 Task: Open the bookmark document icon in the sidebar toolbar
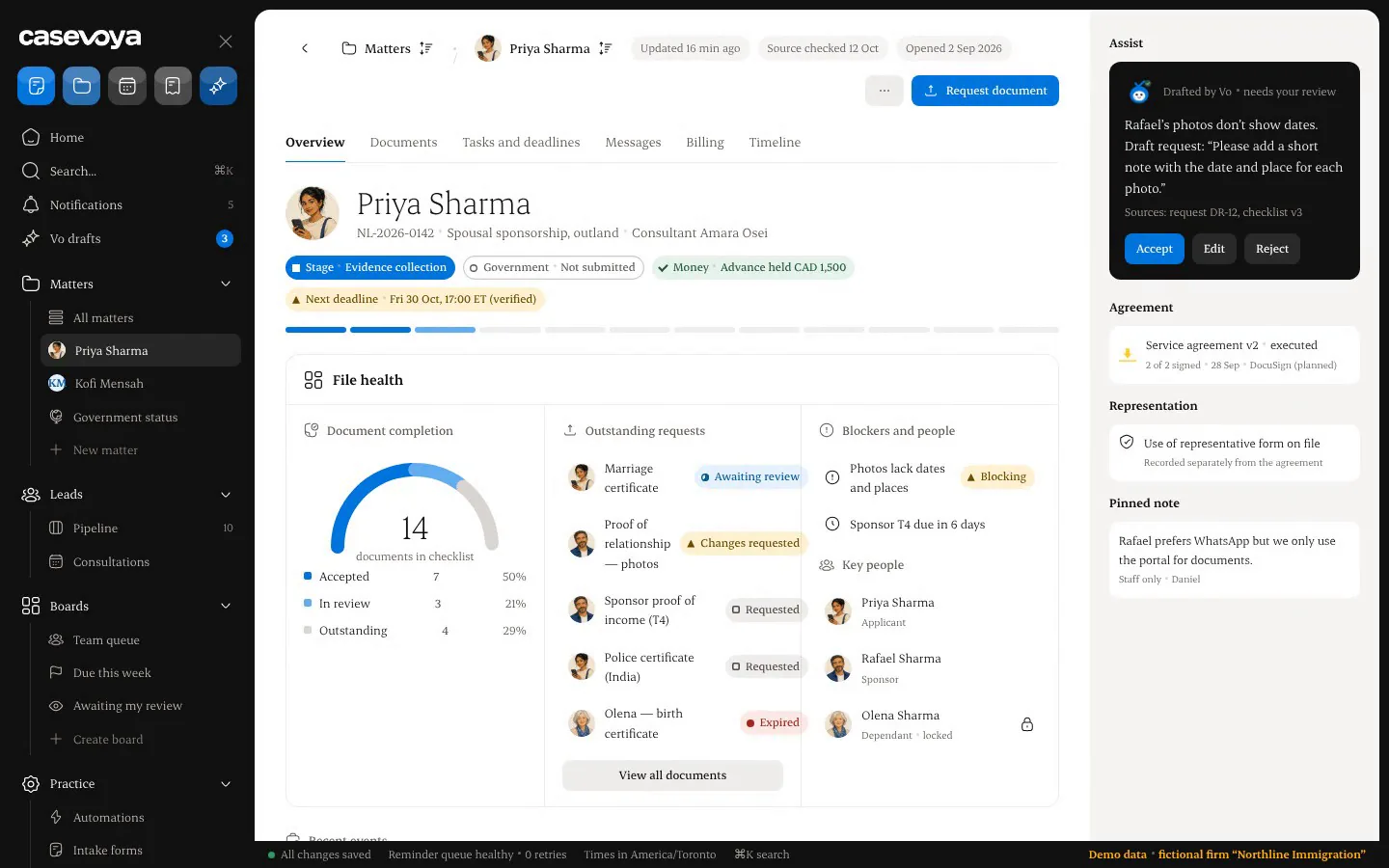click(x=173, y=87)
